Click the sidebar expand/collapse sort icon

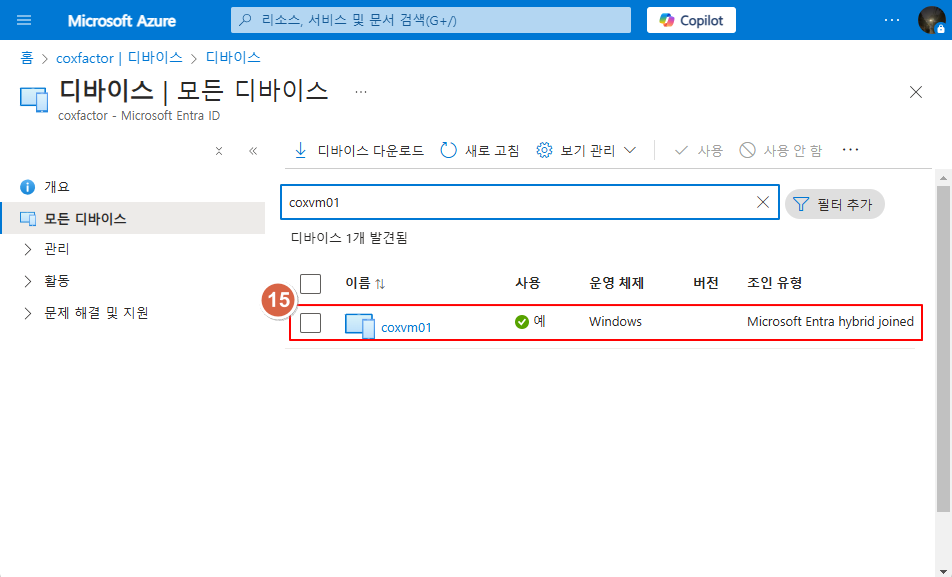219,151
